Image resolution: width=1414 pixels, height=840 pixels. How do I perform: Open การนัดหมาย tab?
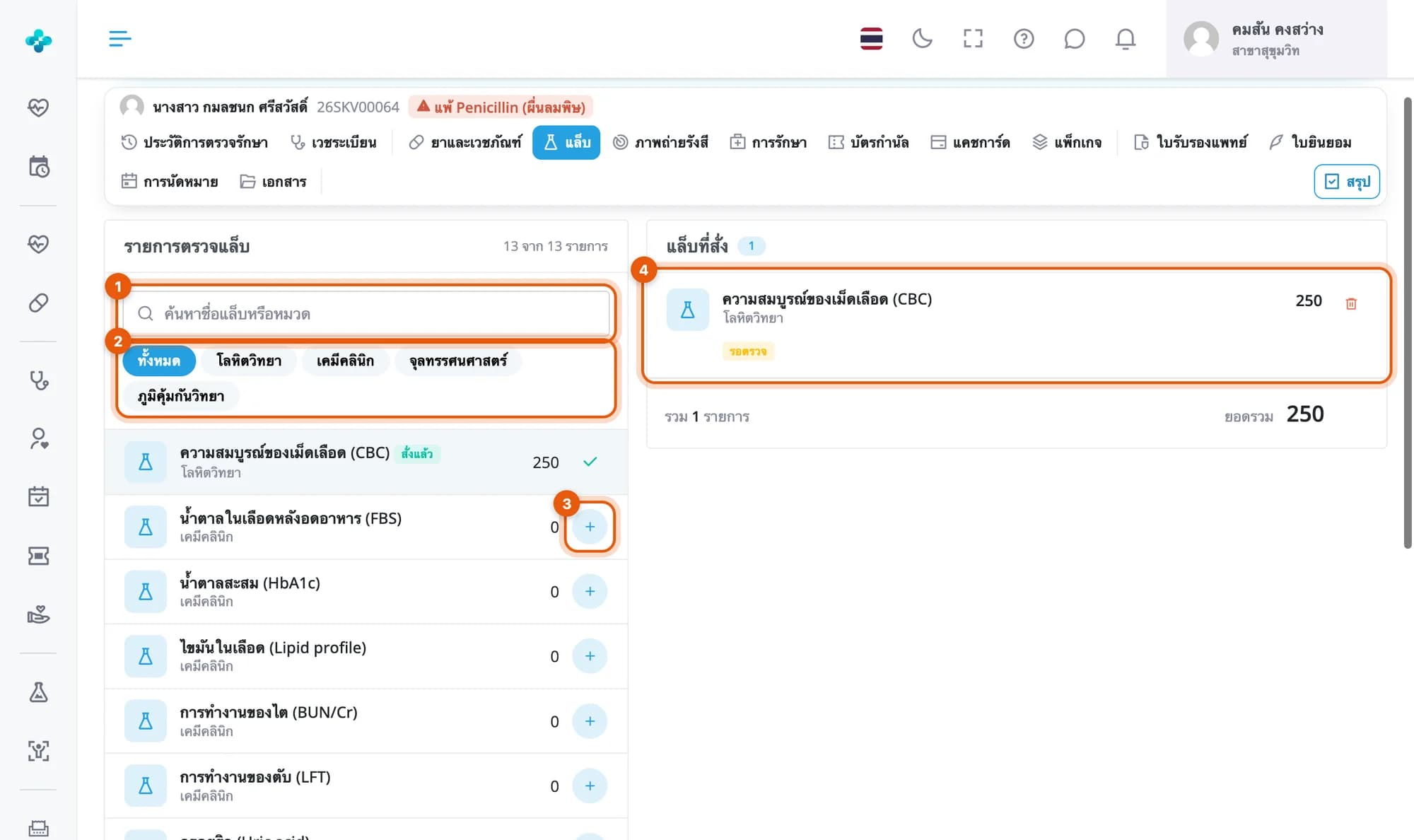(x=170, y=182)
